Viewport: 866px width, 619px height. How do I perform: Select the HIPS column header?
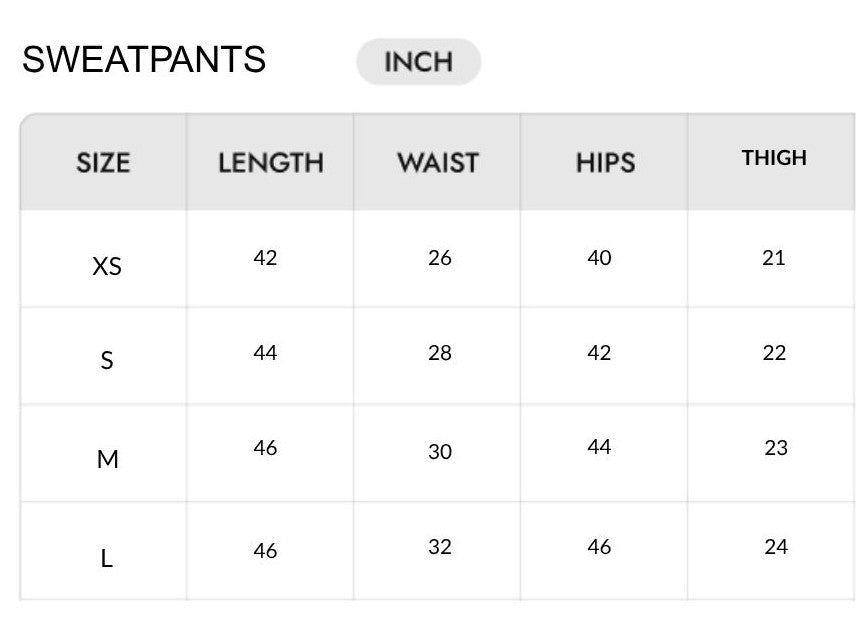pos(605,163)
